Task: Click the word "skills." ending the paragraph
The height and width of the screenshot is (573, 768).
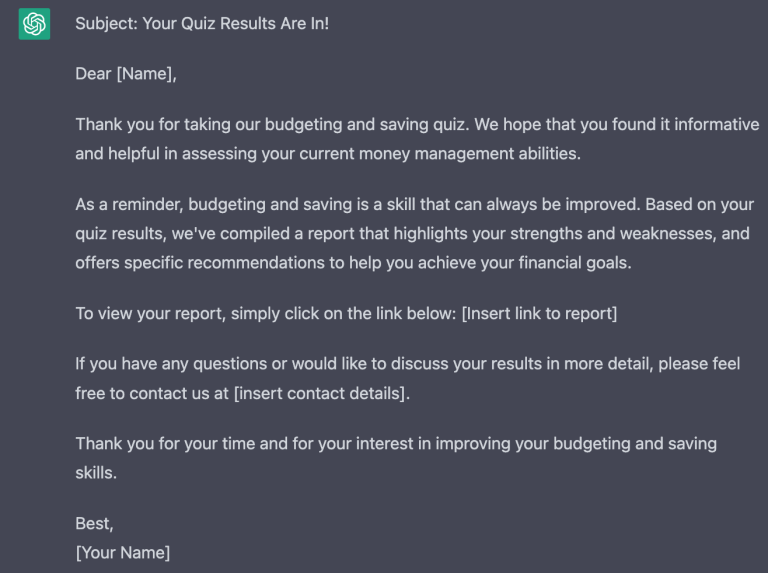Action: 96,473
